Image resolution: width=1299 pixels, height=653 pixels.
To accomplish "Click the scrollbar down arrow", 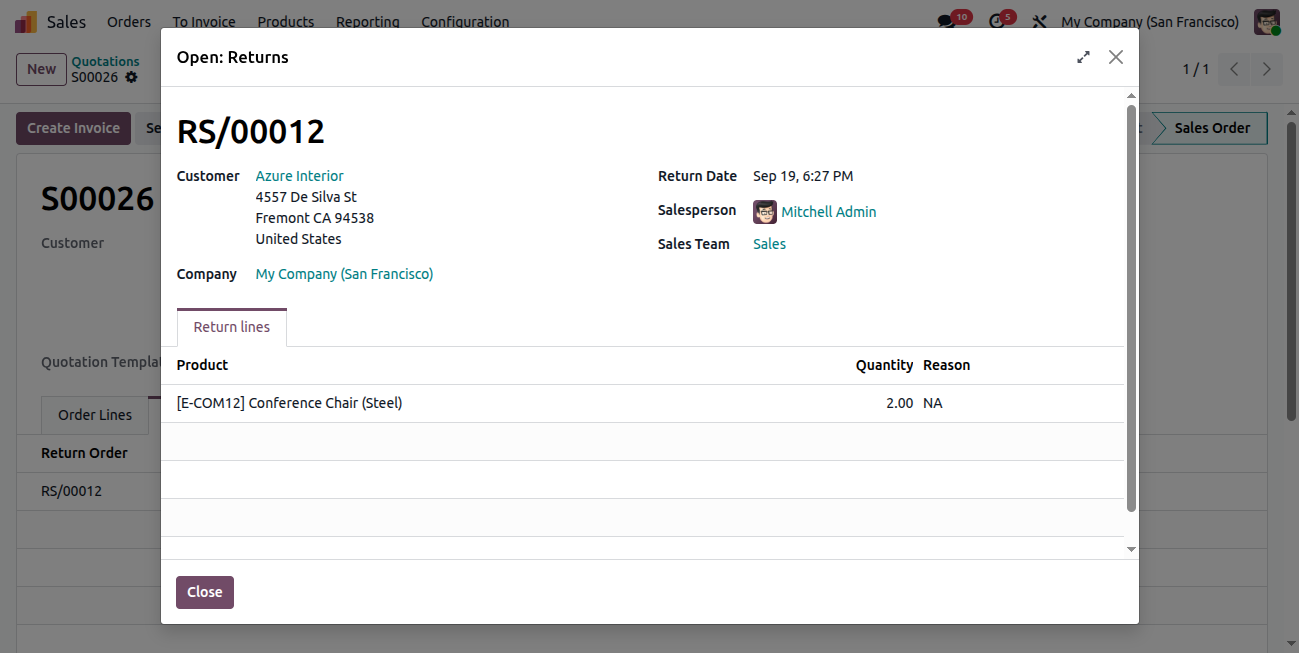I will (x=1131, y=549).
